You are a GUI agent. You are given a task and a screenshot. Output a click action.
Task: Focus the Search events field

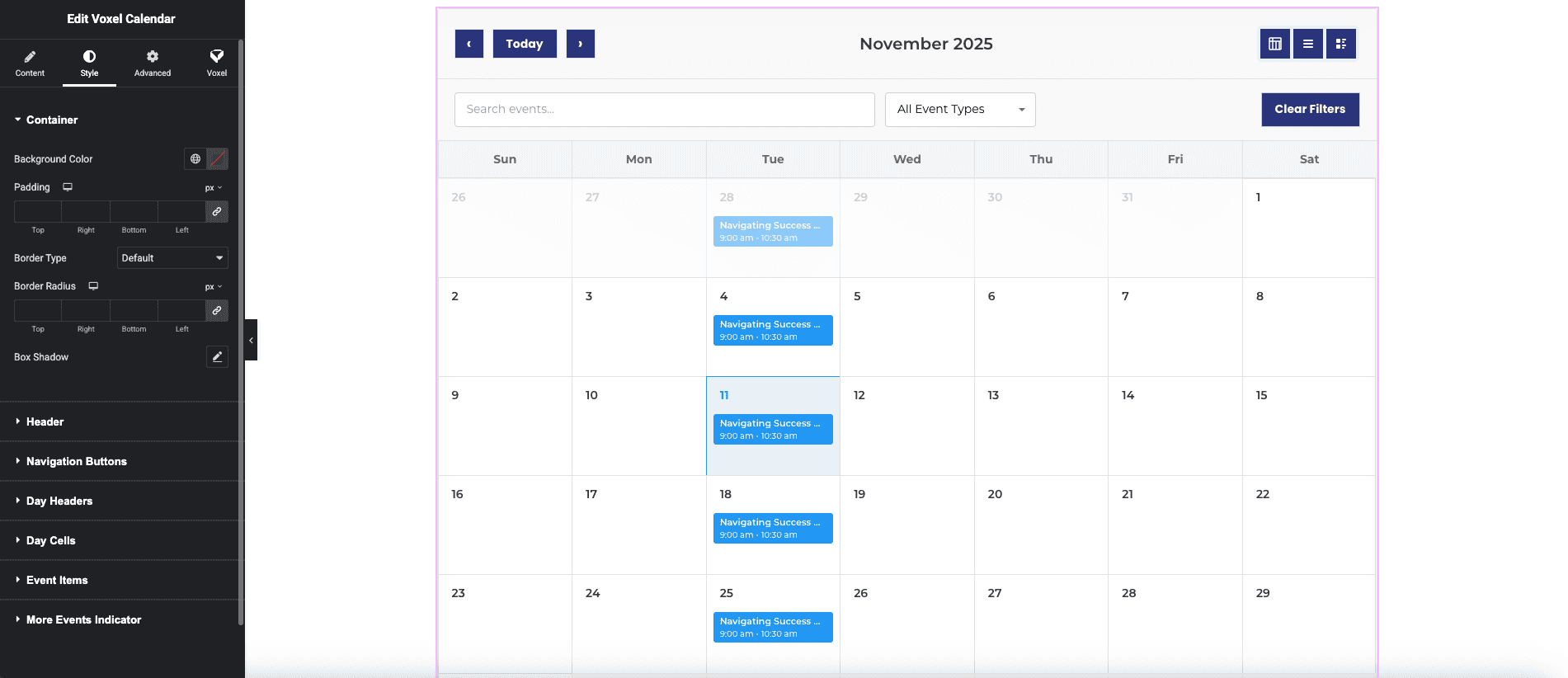click(664, 110)
